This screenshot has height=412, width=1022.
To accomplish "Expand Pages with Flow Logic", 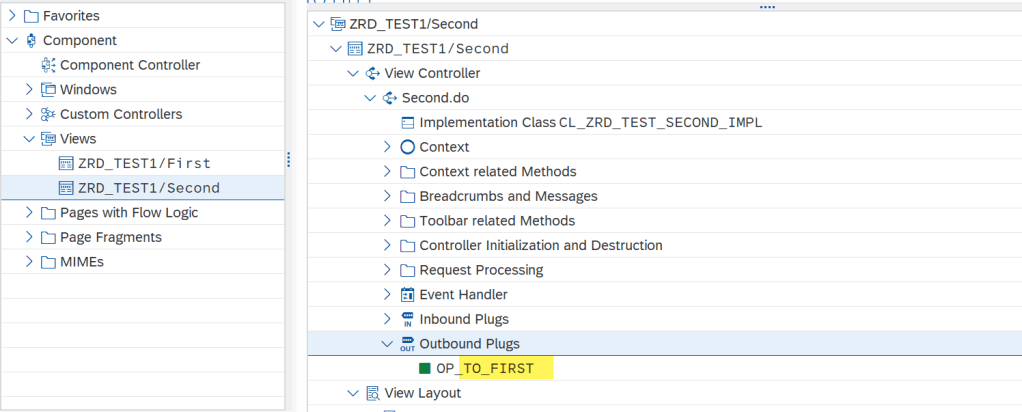I will (x=29, y=213).
